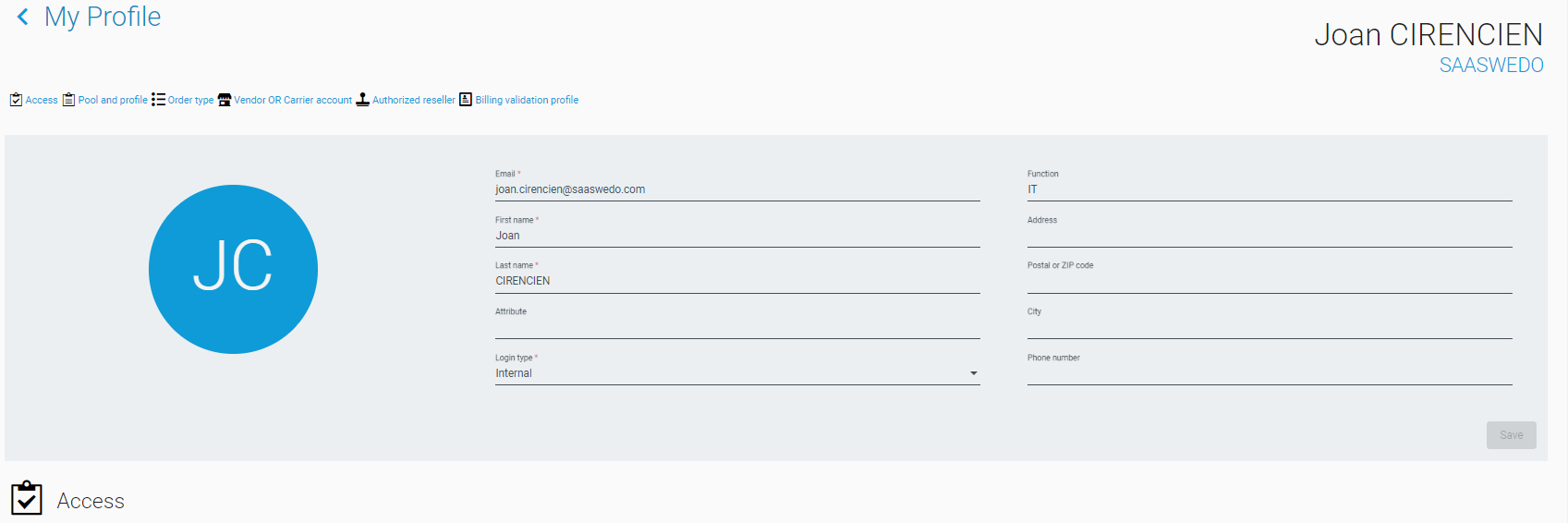Click the Vendor OR Carrier account store icon
This screenshot has height=523, width=1568.
pyautogui.click(x=225, y=100)
